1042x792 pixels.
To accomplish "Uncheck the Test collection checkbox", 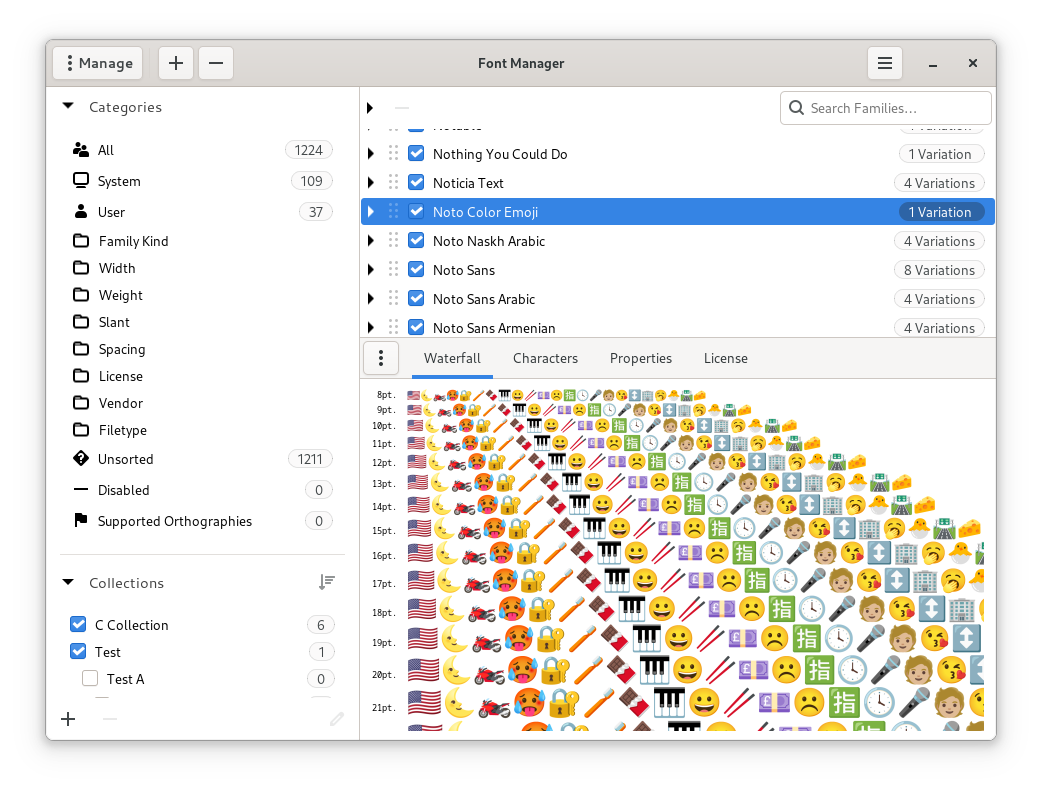I will click(78, 651).
